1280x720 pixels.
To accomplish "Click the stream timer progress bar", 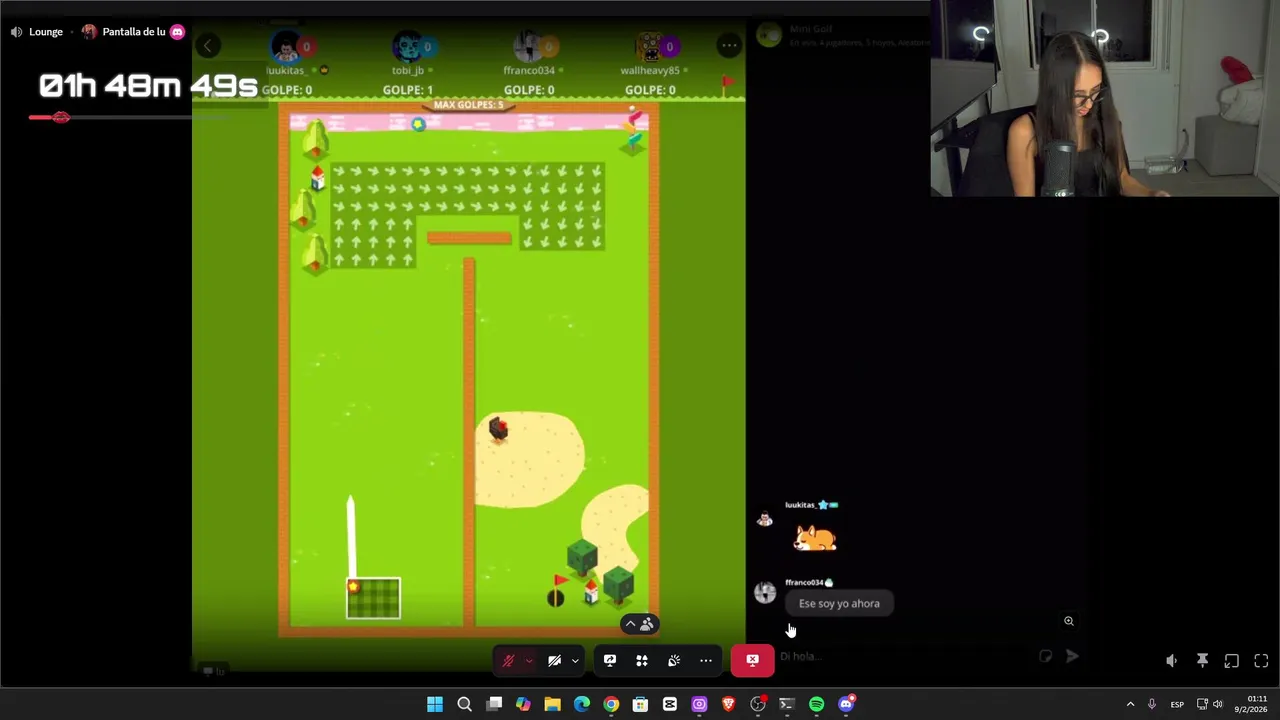I will tap(130, 118).
